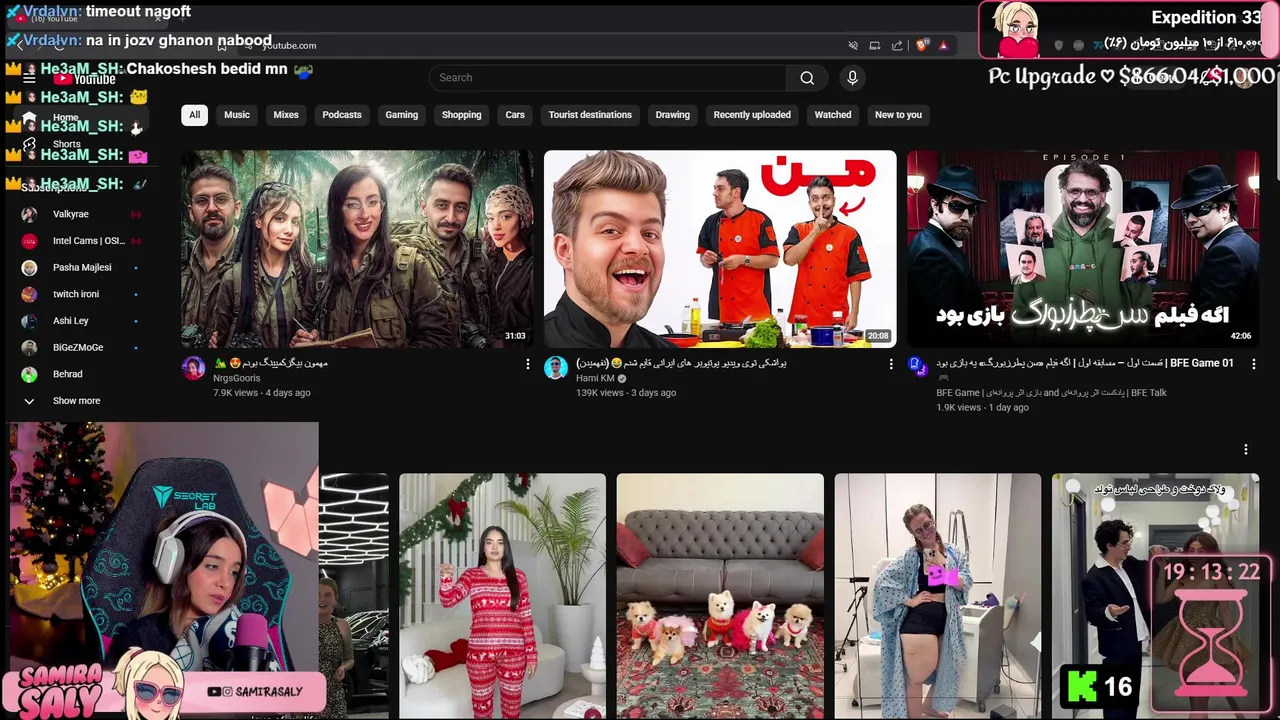
Task: Open the Hami KM channel avatar
Action: tap(556, 368)
